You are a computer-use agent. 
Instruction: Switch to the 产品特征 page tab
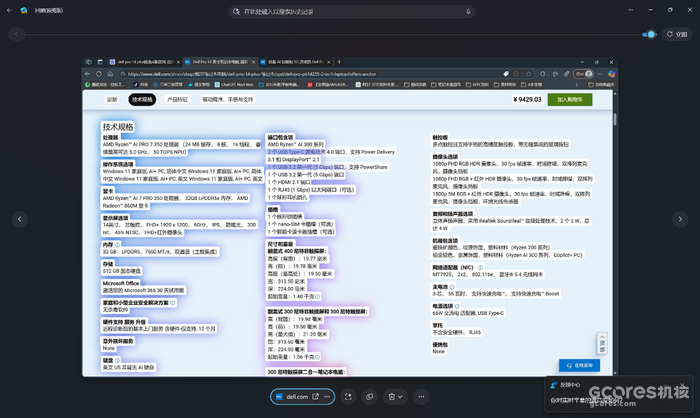[177, 100]
